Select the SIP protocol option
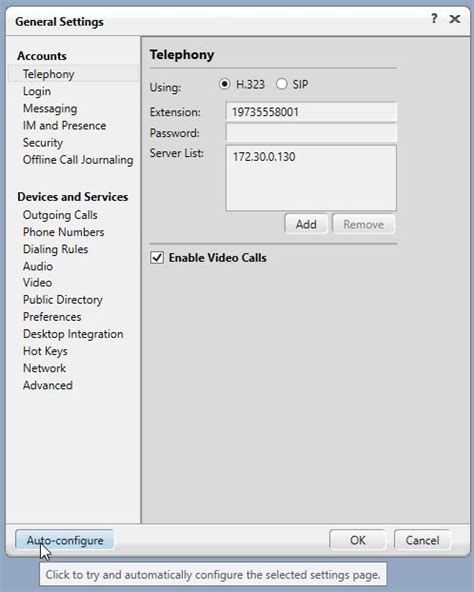 pos(281,84)
